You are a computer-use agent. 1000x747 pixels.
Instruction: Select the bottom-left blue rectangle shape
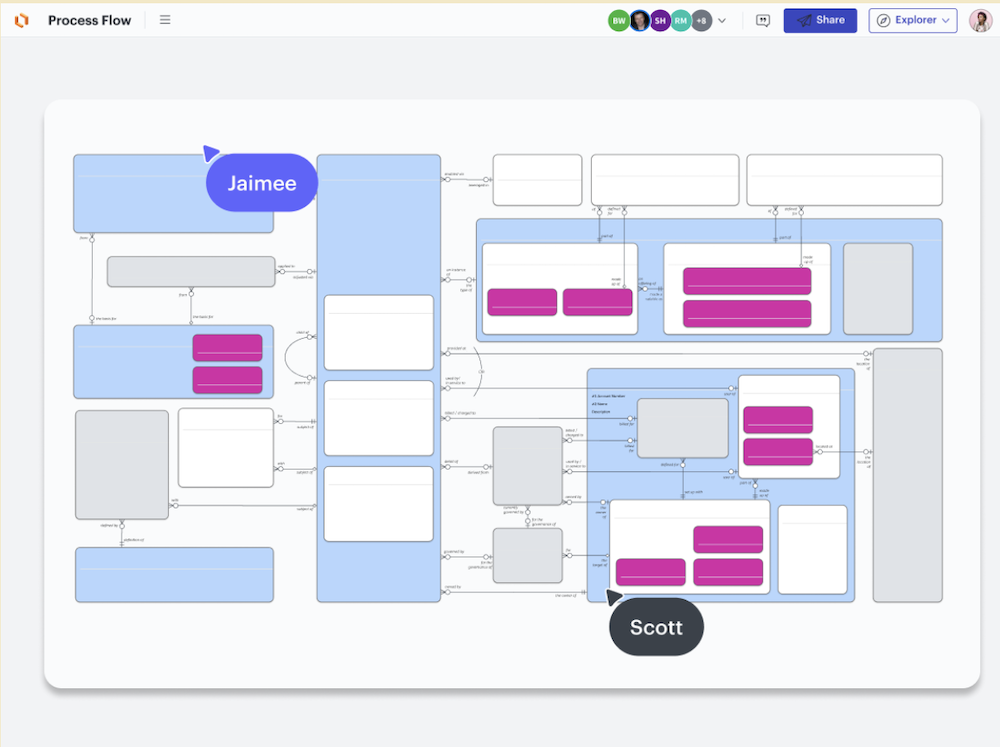pos(174,574)
